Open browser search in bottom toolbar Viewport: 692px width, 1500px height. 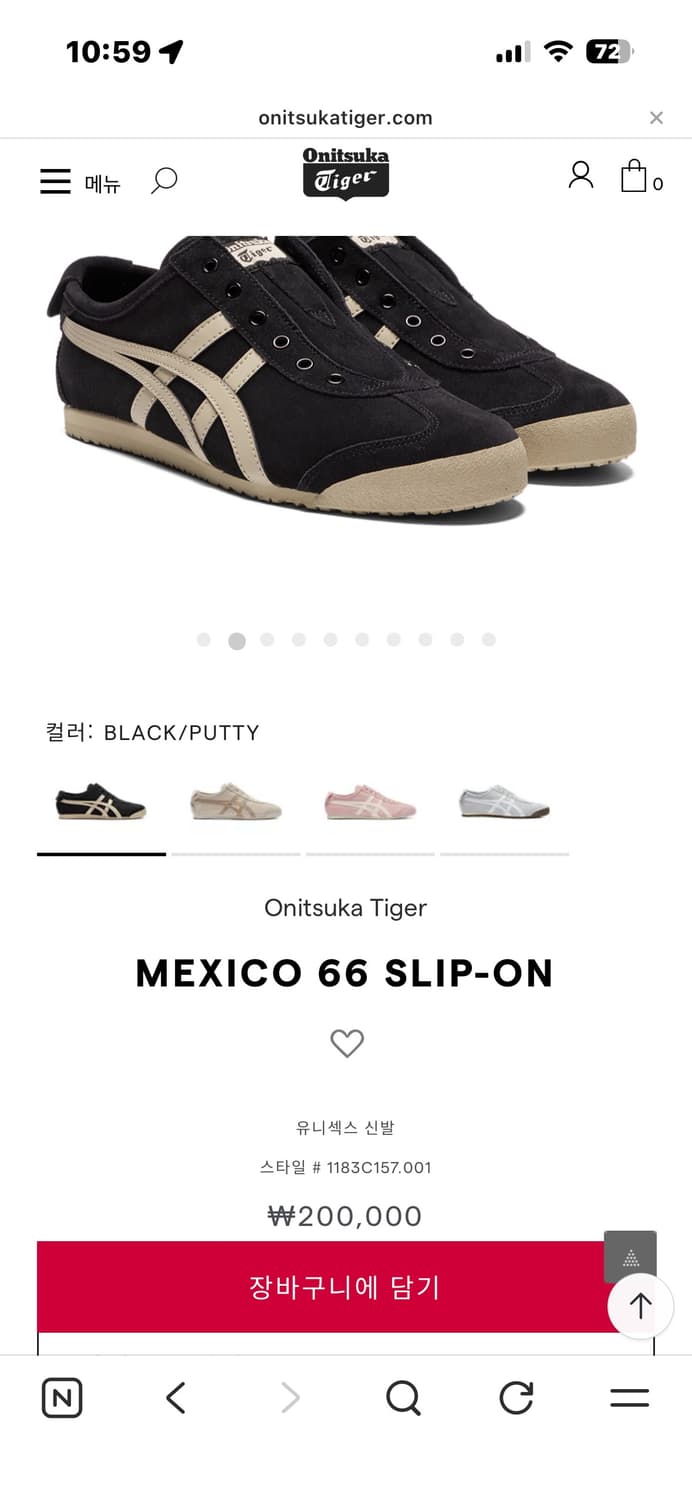tap(403, 1397)
